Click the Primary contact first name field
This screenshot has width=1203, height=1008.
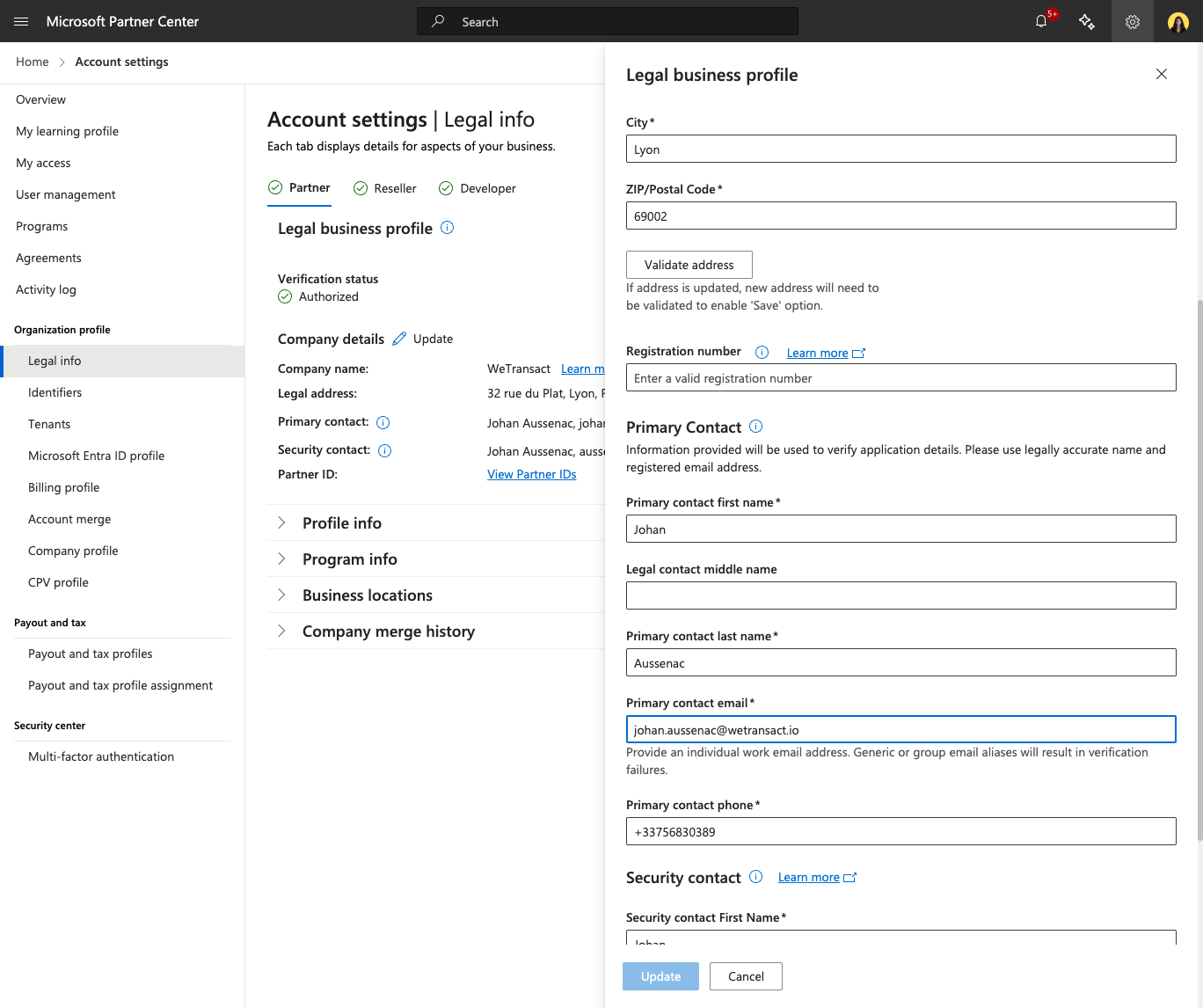tap(901, 529)
